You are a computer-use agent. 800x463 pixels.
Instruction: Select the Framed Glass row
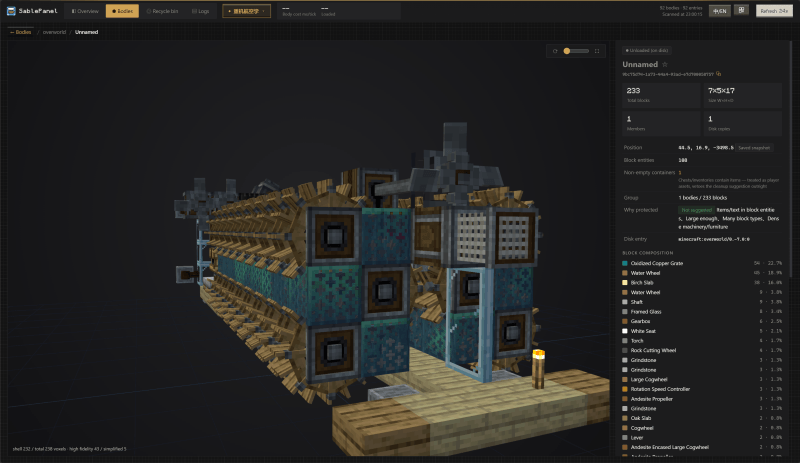pos(702,312)
